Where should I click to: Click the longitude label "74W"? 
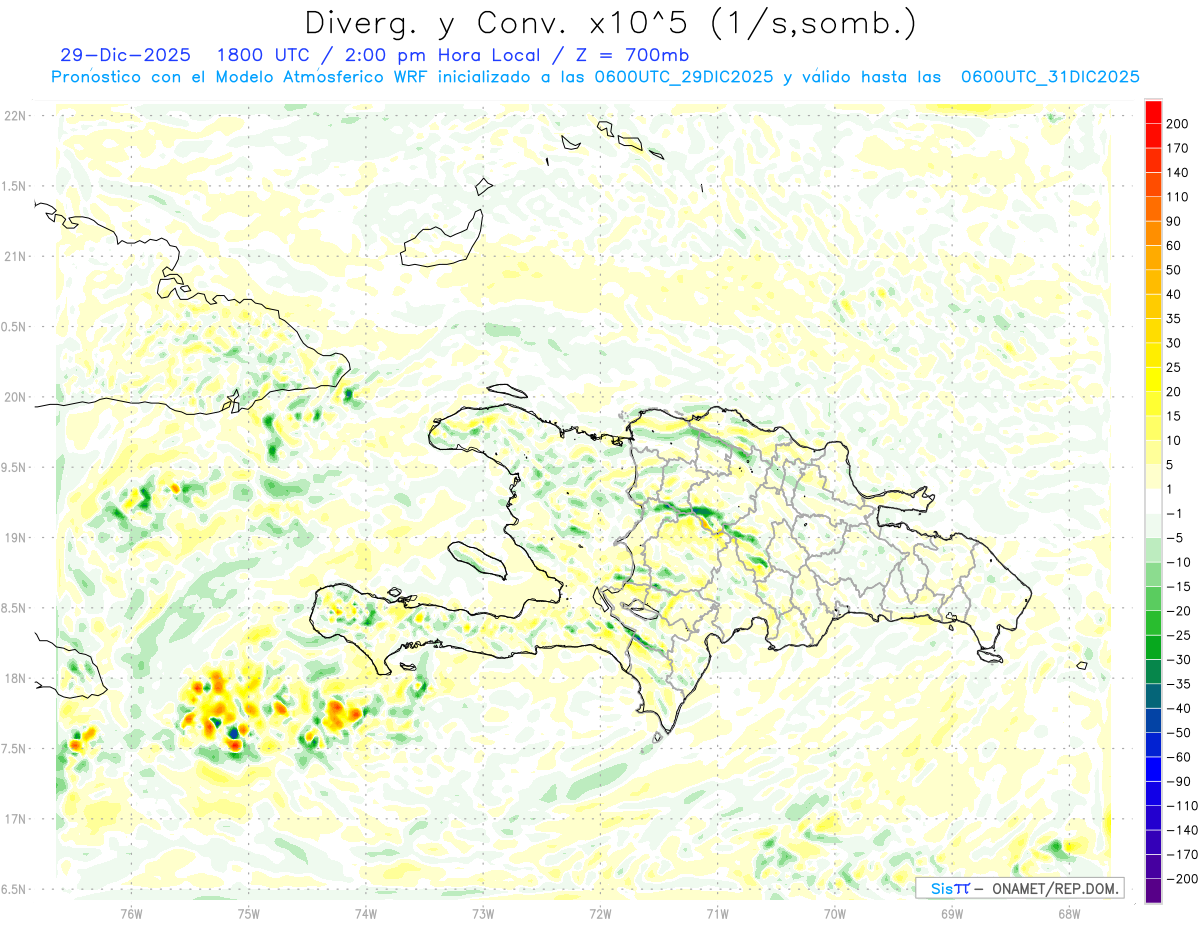(x=366, y=914)
